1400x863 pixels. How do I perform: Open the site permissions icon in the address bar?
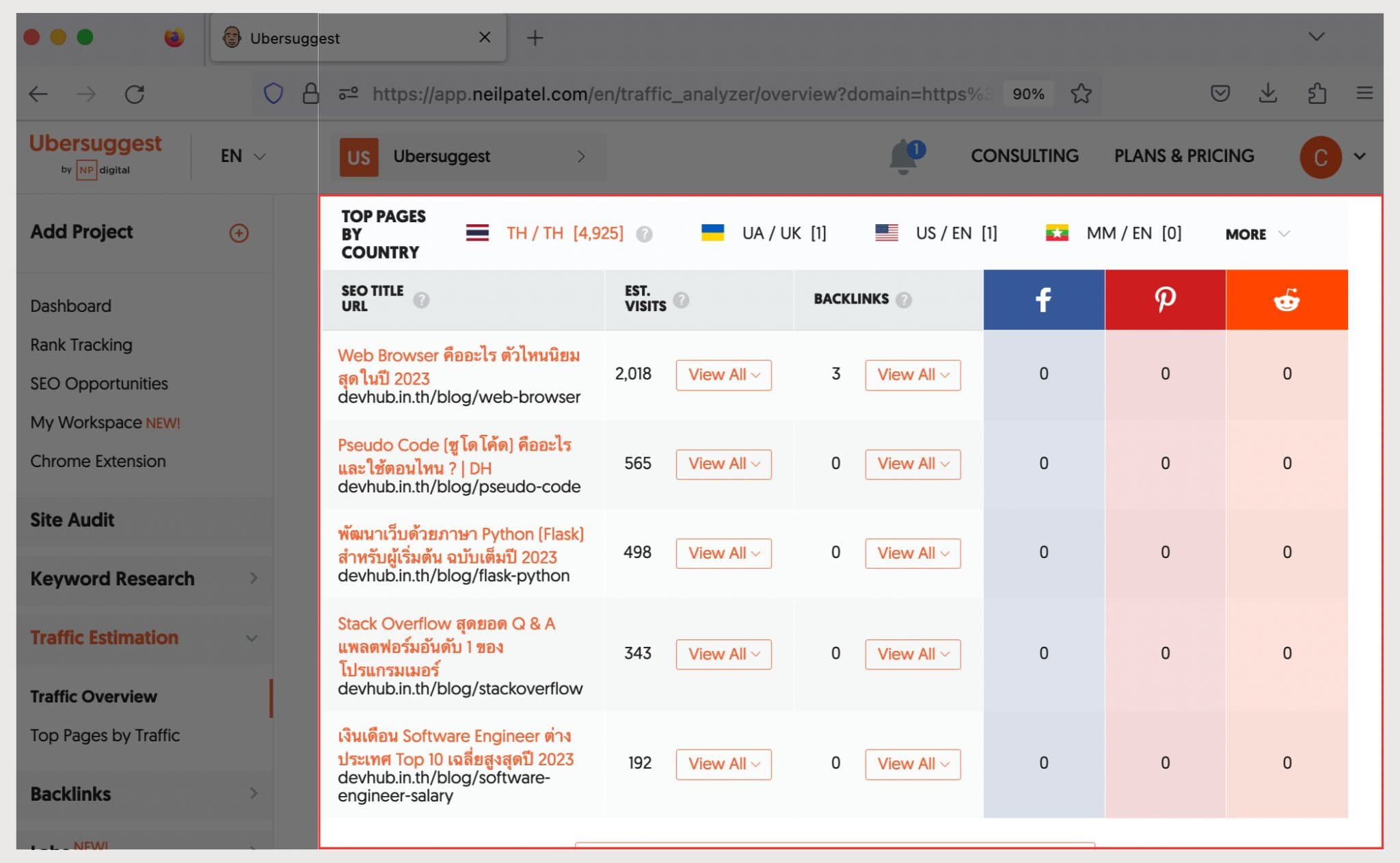(349, 93)
